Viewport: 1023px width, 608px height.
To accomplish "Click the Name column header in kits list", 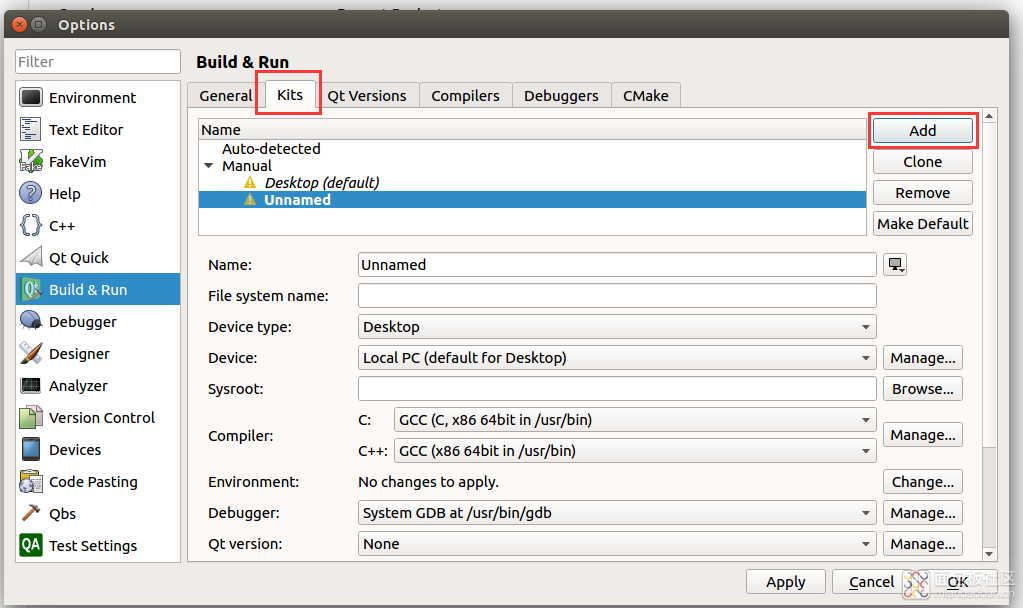I will [x=532, y=130].
